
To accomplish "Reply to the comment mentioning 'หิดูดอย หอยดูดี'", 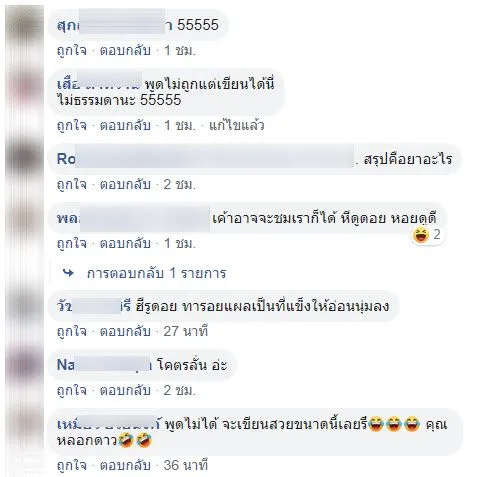I will tap(125, 243).
